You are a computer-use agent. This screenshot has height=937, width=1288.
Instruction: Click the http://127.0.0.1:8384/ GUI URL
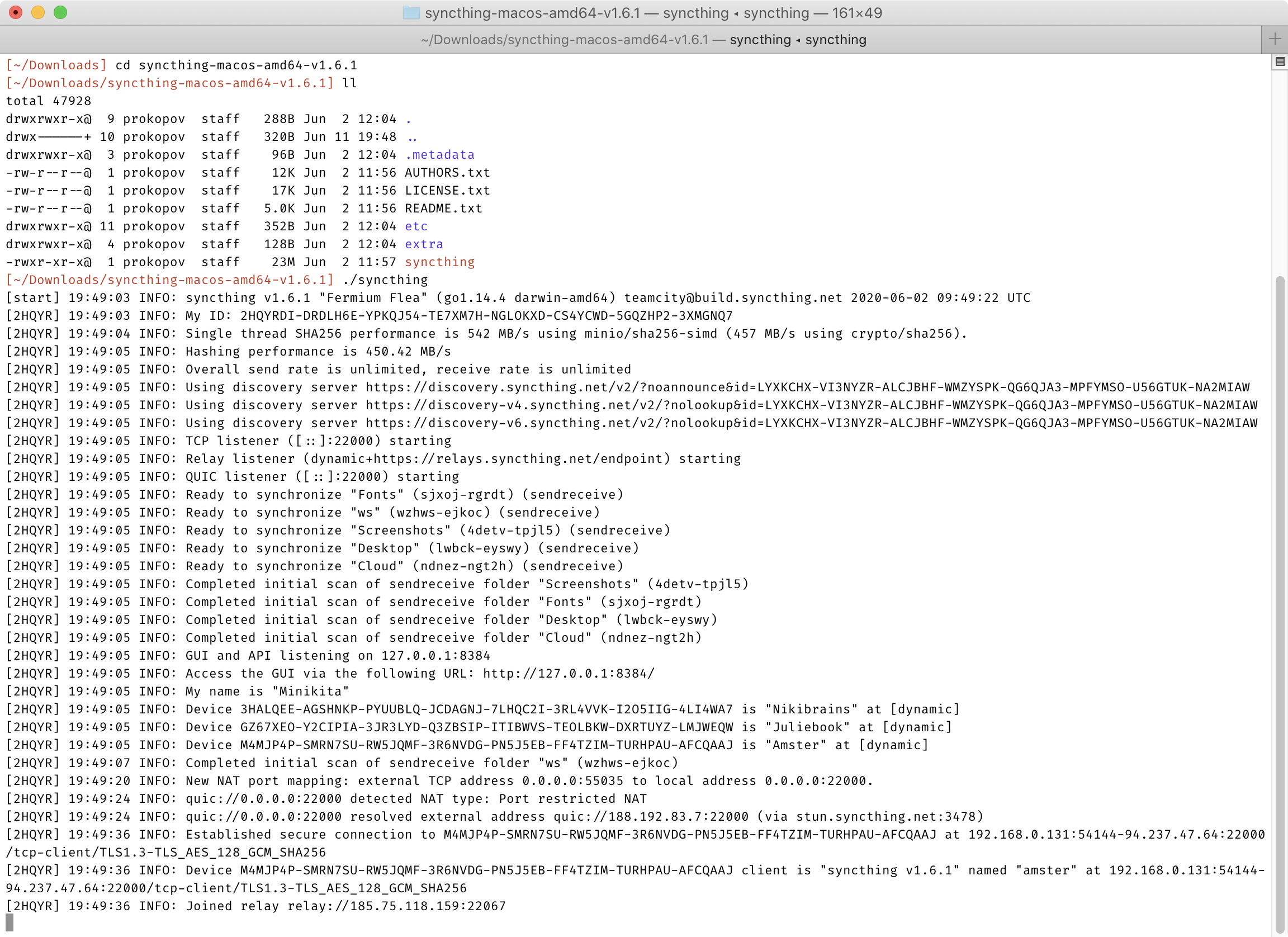[x=569, y=673]
